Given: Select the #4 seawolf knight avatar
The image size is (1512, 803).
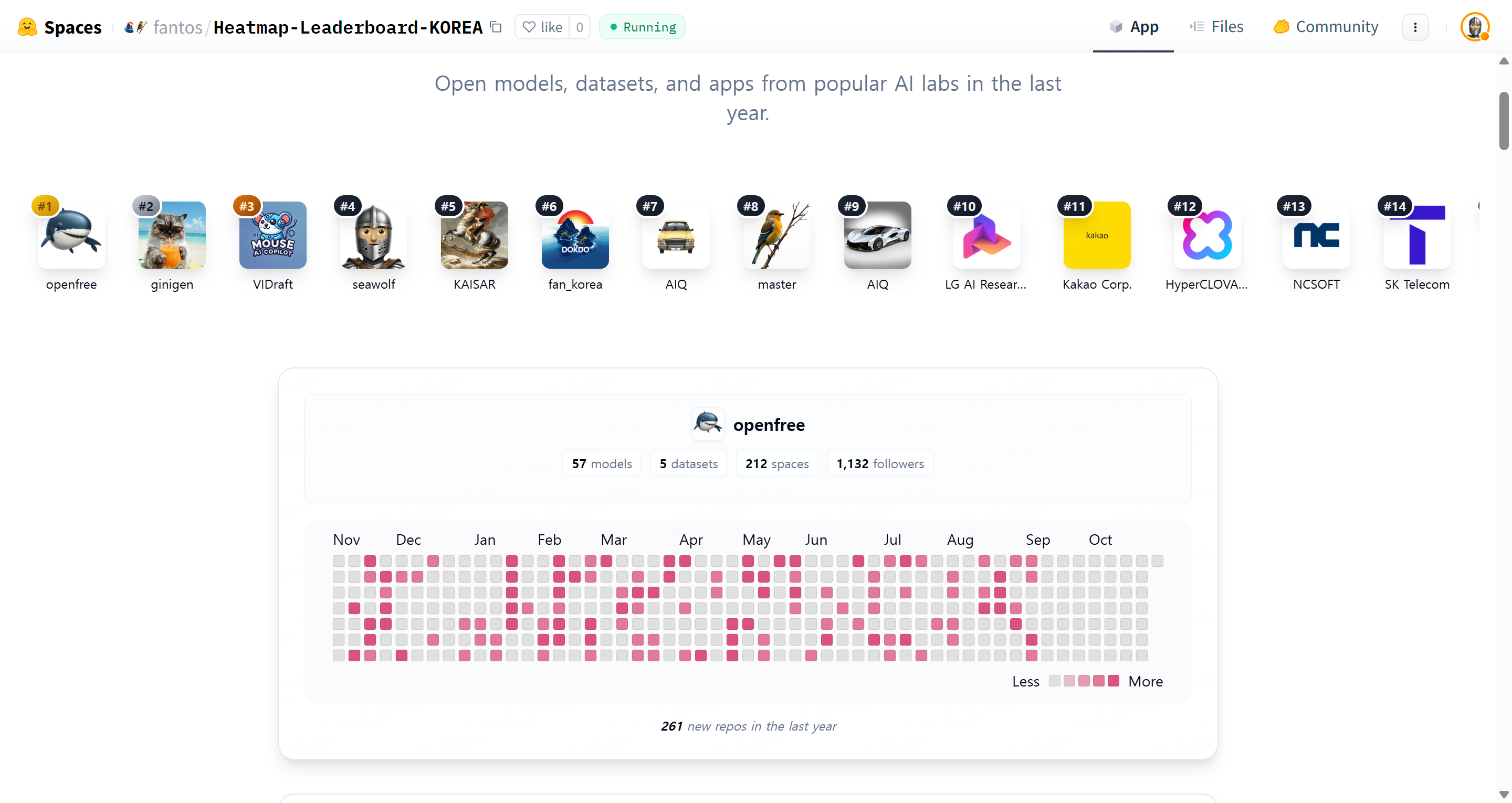Looking at the screenshot, I should (373, 235).
